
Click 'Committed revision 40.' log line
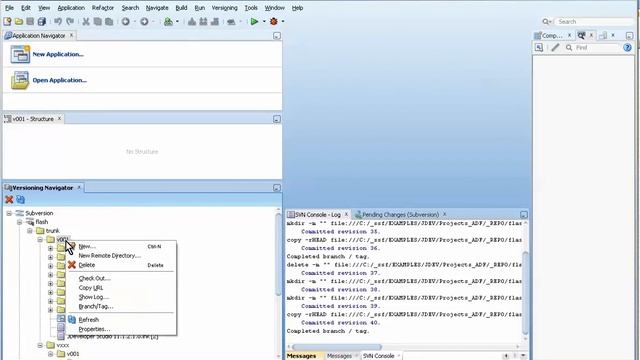click(340, 323)
